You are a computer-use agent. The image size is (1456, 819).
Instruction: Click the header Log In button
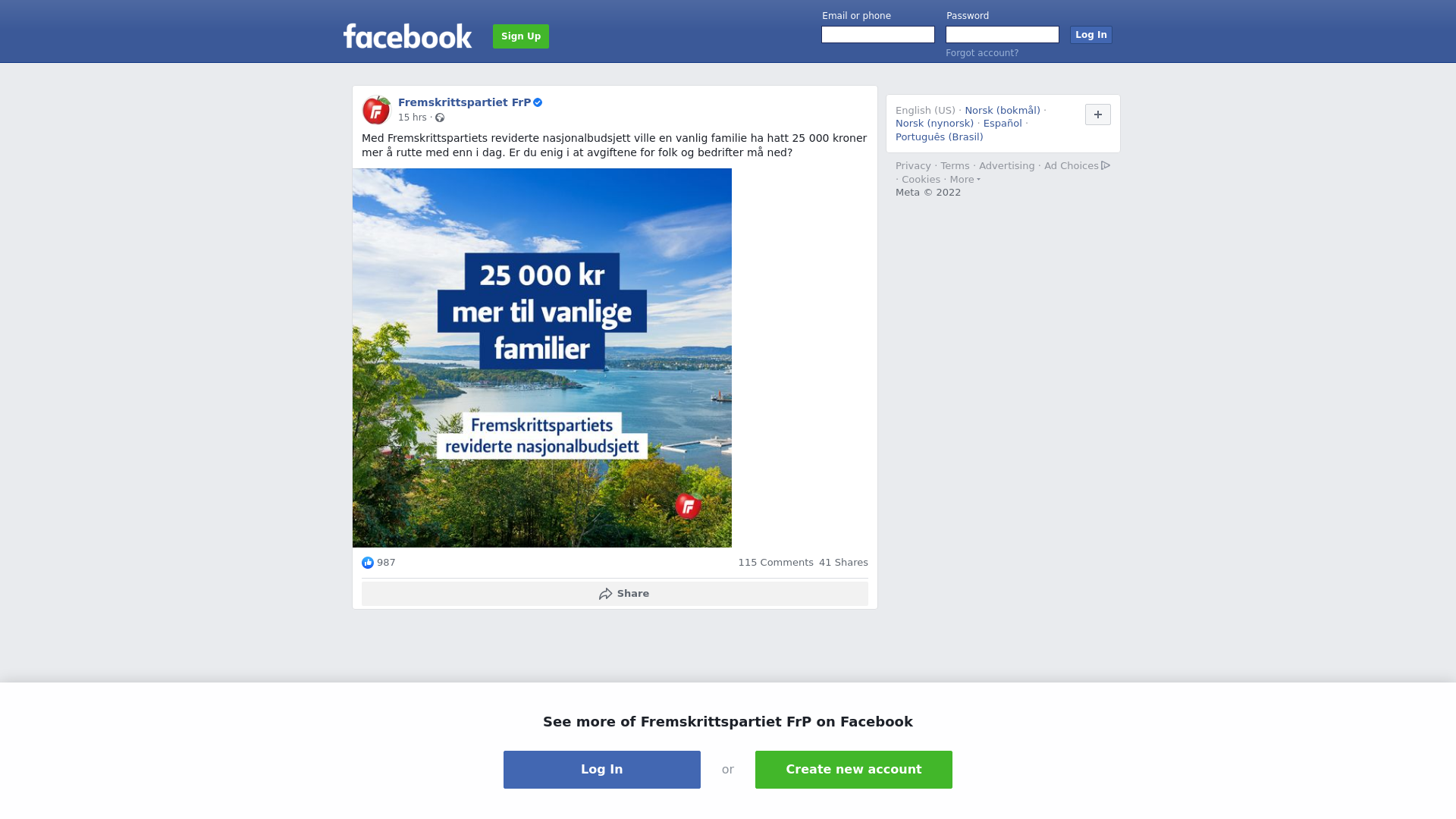click(x=1091, y=35)
